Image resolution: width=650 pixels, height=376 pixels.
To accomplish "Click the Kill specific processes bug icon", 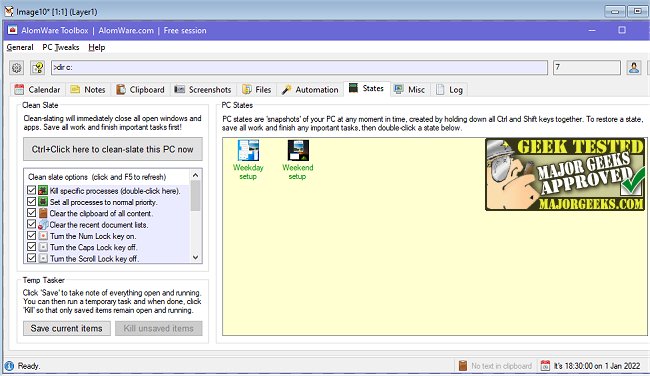I will coord(43,190).
